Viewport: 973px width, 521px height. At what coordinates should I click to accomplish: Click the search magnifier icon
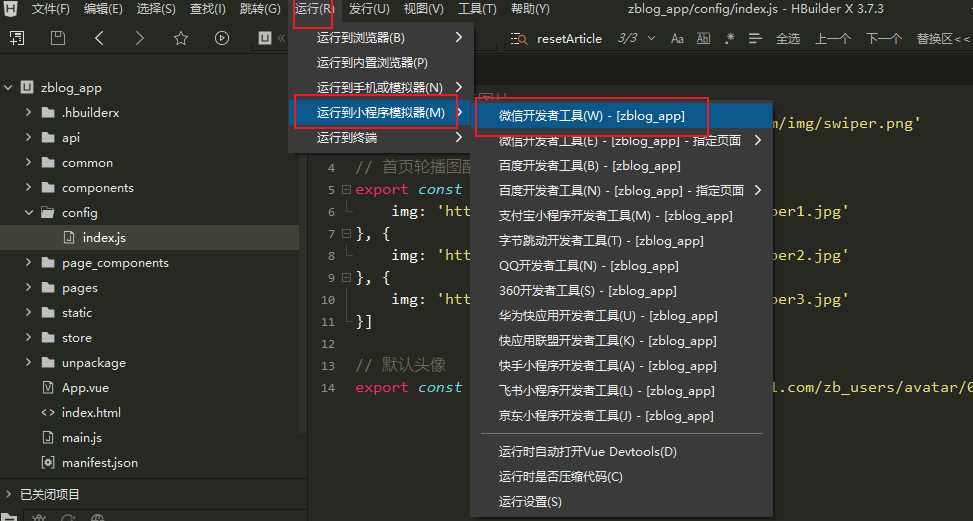518,39
